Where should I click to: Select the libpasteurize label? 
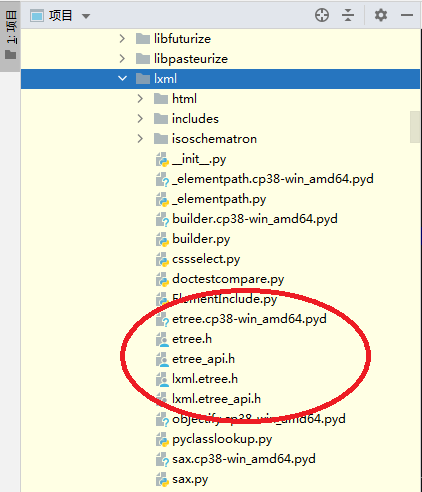pos(191,59)
